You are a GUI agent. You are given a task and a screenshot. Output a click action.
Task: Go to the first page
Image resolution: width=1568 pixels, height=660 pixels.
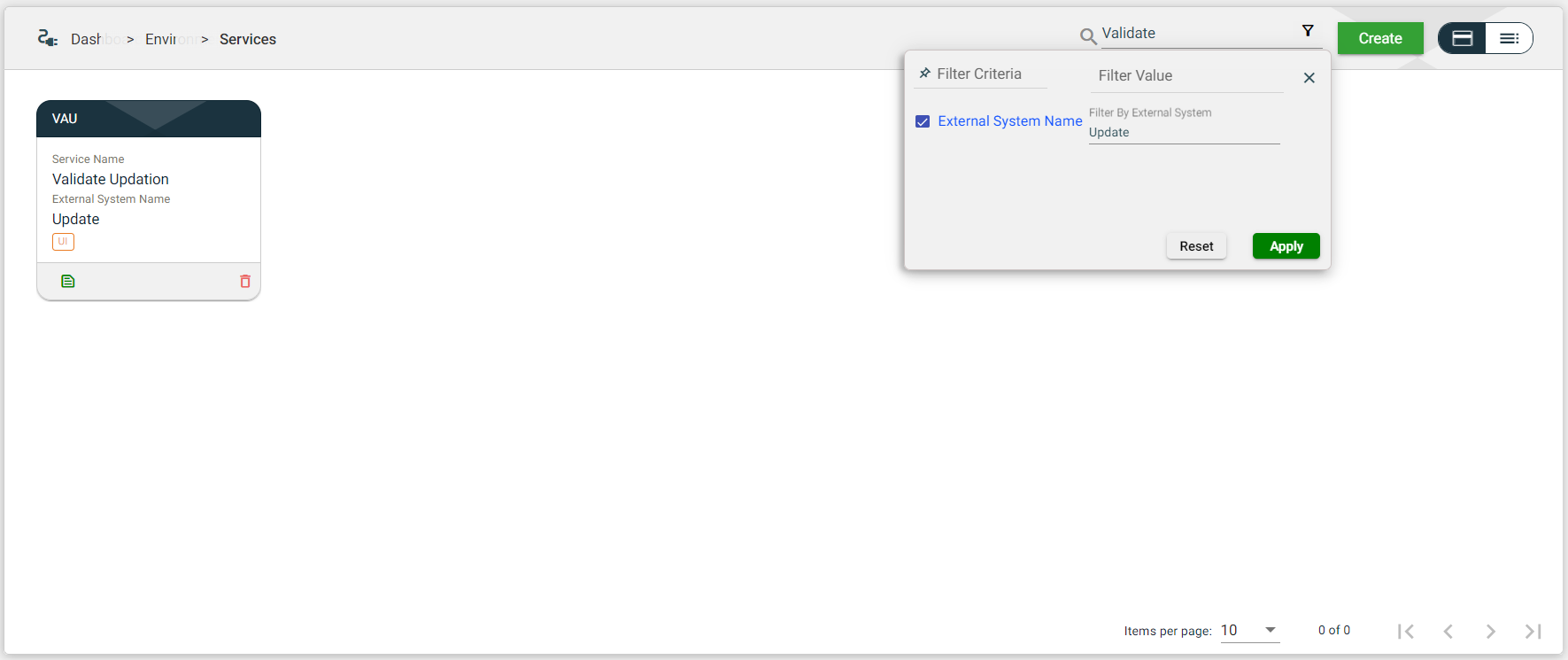click(1405, 631)
